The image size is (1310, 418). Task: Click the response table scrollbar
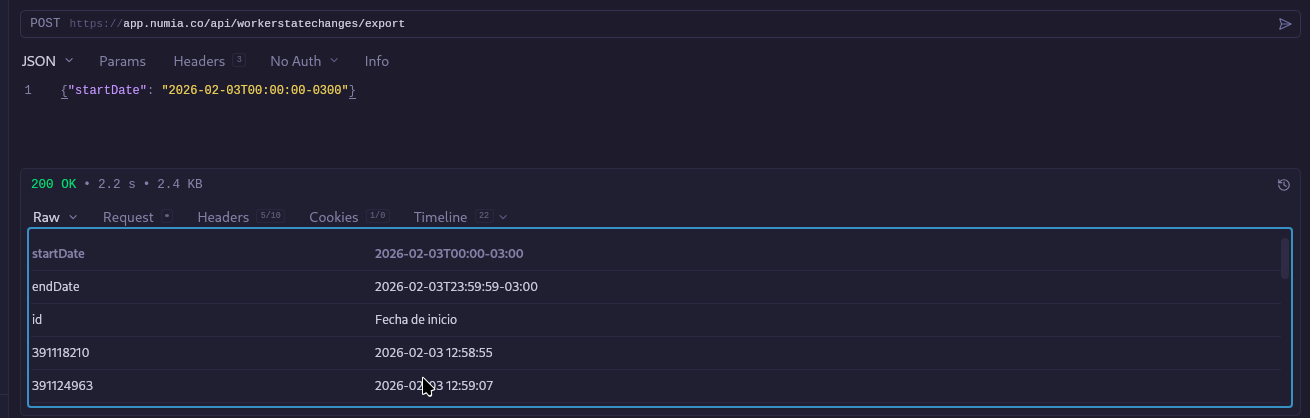[x=1285, y=258]
